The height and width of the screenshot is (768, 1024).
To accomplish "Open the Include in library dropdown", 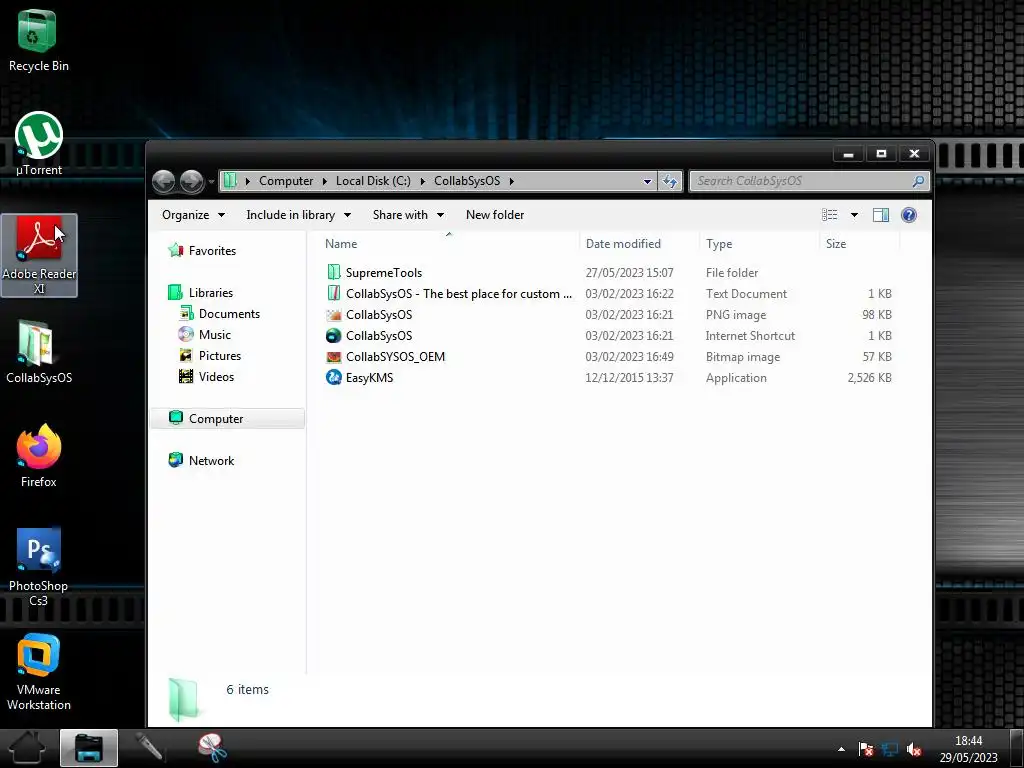I will (x=298, y=215).
